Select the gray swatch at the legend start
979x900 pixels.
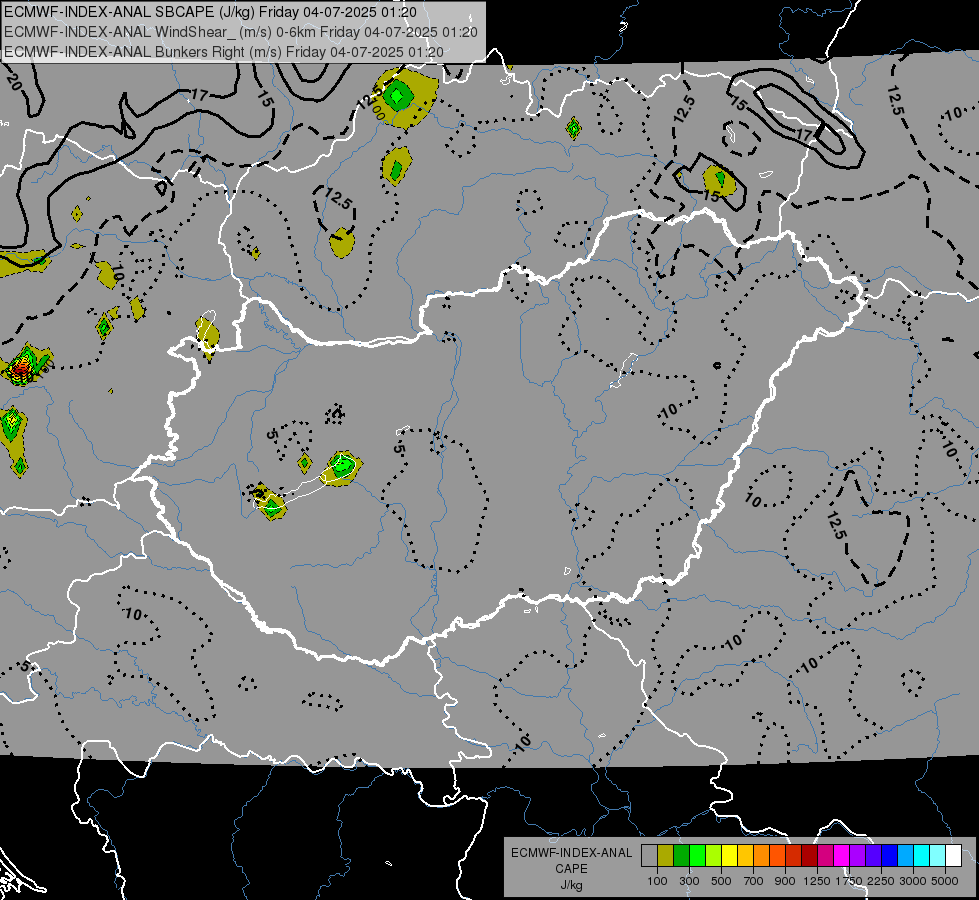tap(649, 855)
